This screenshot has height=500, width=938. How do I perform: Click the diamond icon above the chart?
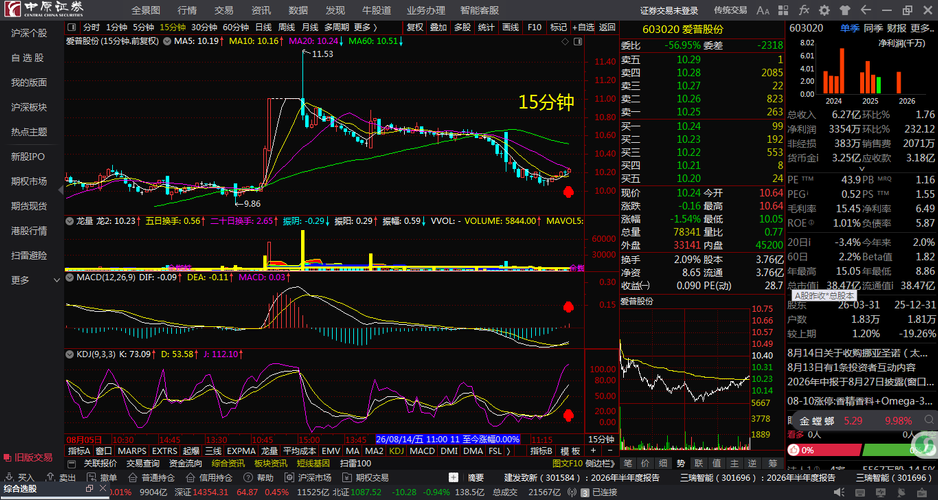[564, 41]
